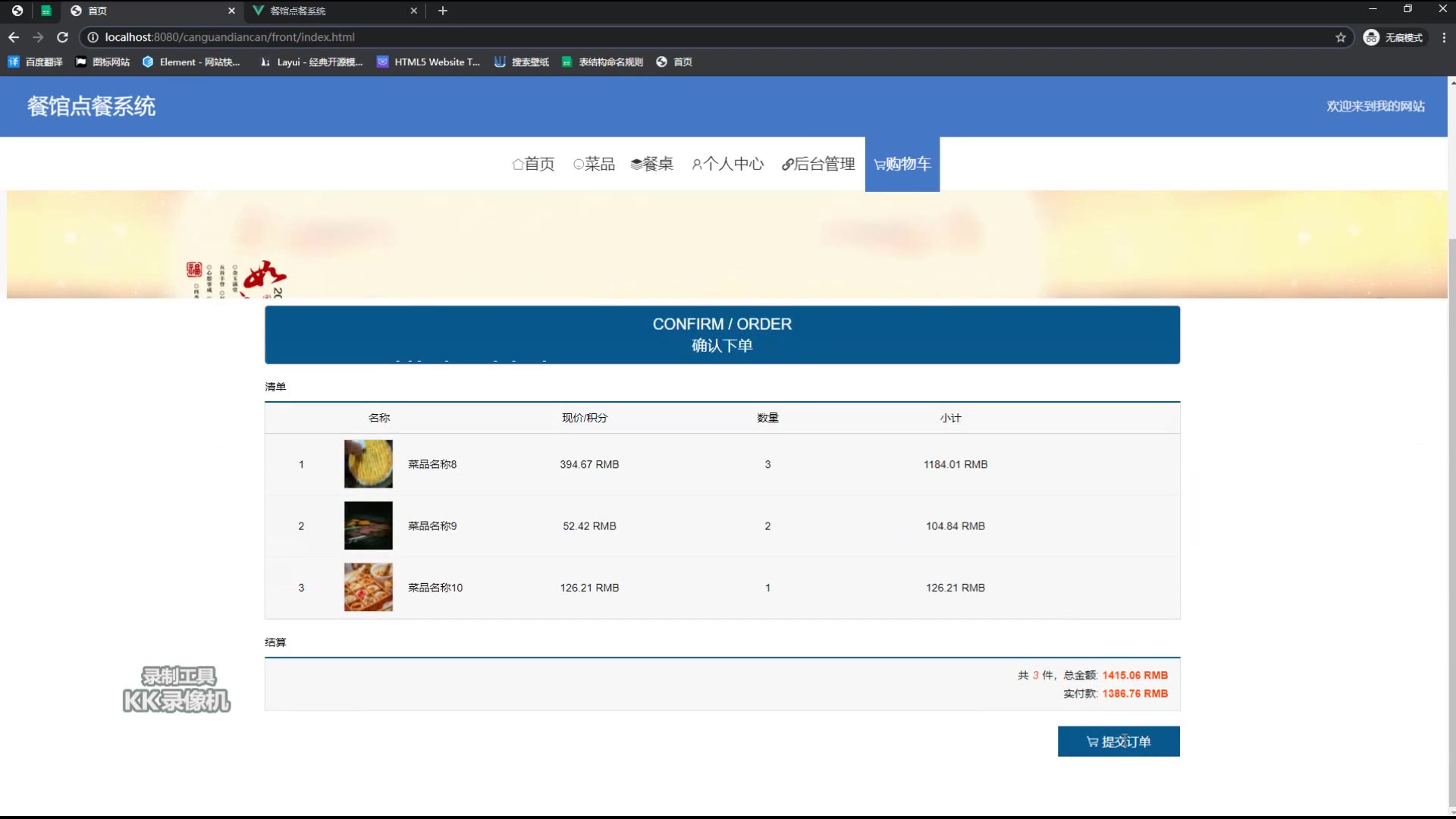
Task: Click the browser back arrow
Action: (14, 37)
